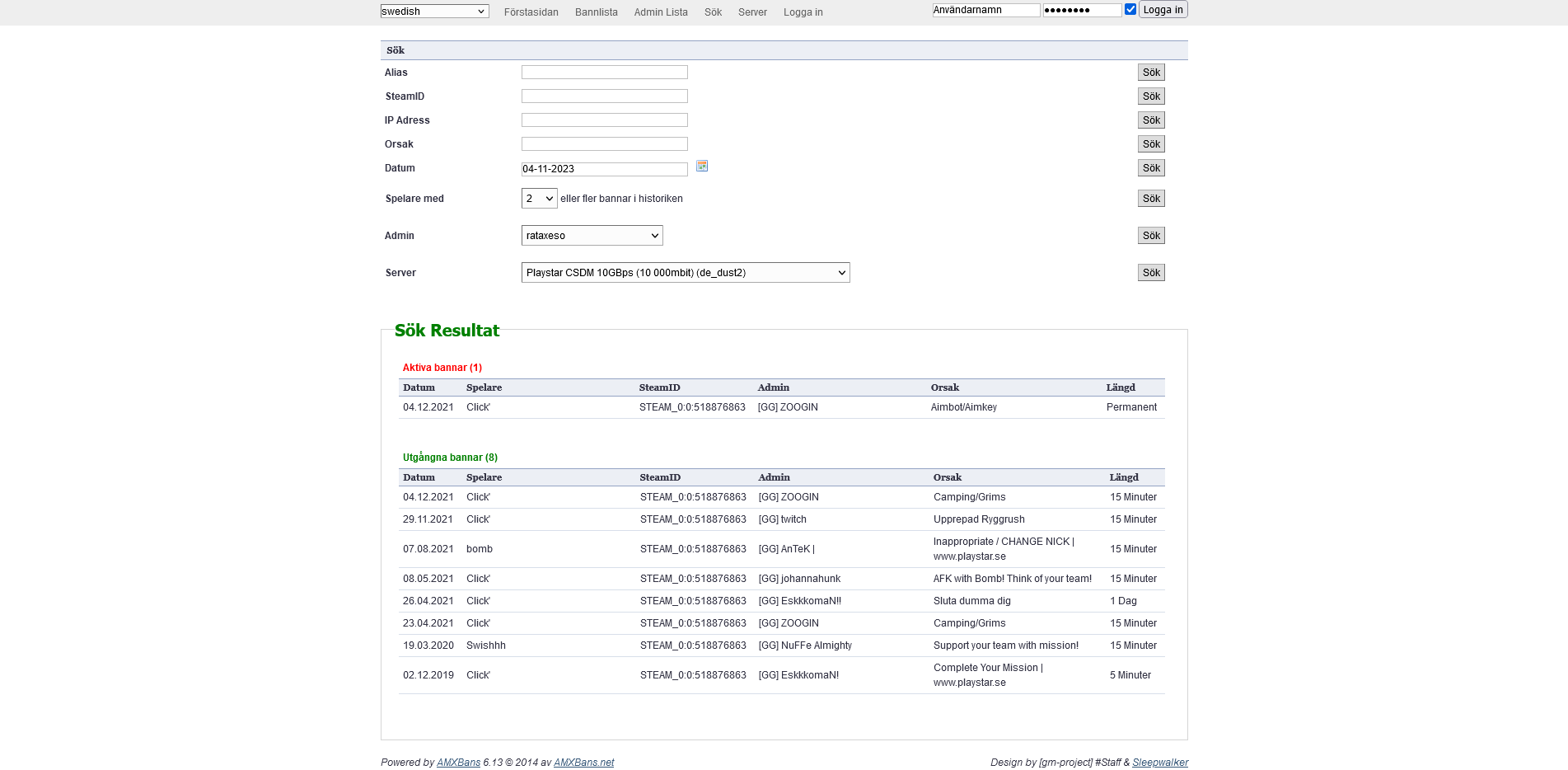The height and width of the screenshot is (770, 1568).
Task: Open the Admin Lista menu item
Action: tap(661, 12)
